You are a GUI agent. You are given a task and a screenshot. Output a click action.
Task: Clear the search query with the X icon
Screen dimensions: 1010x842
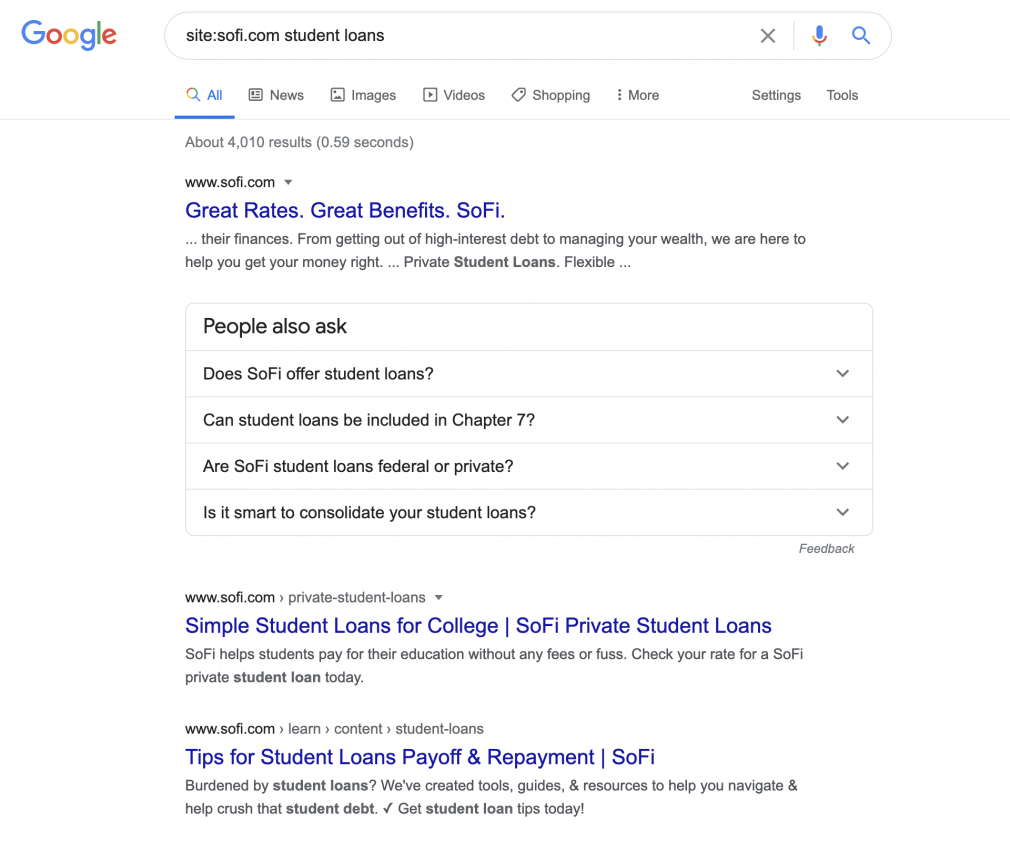(767, 35)
